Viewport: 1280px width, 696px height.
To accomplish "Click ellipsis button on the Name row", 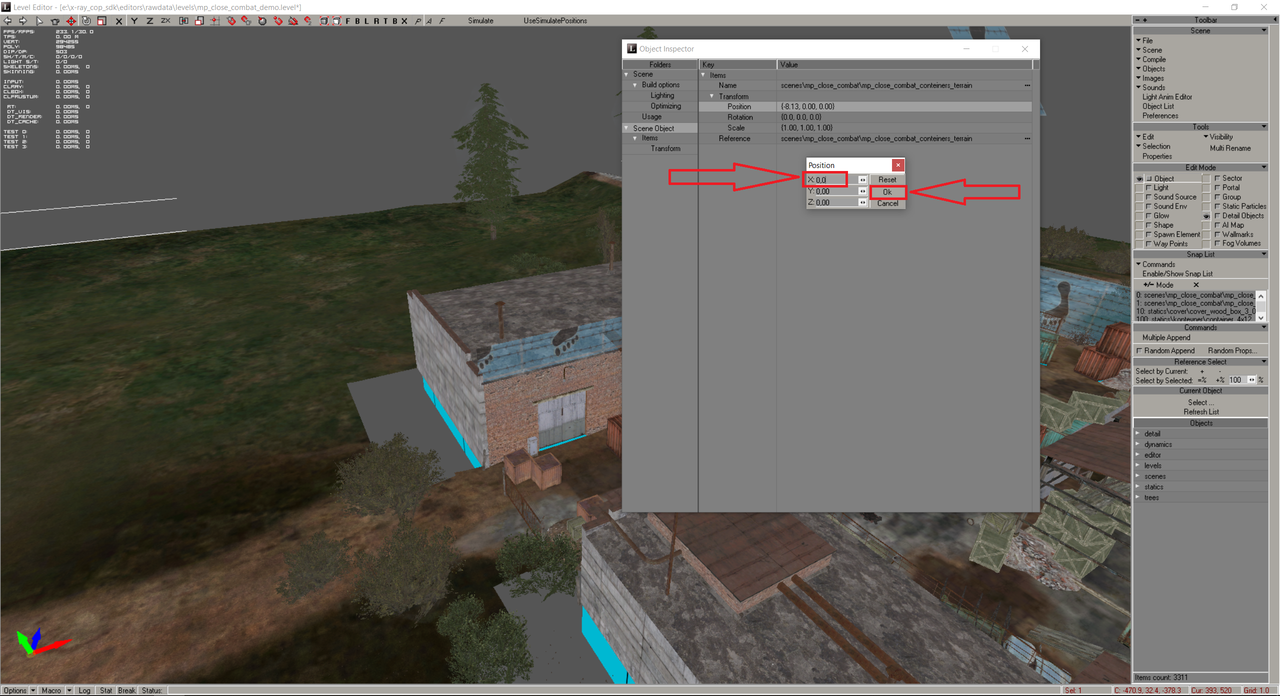I will (x=1027, y=85).
